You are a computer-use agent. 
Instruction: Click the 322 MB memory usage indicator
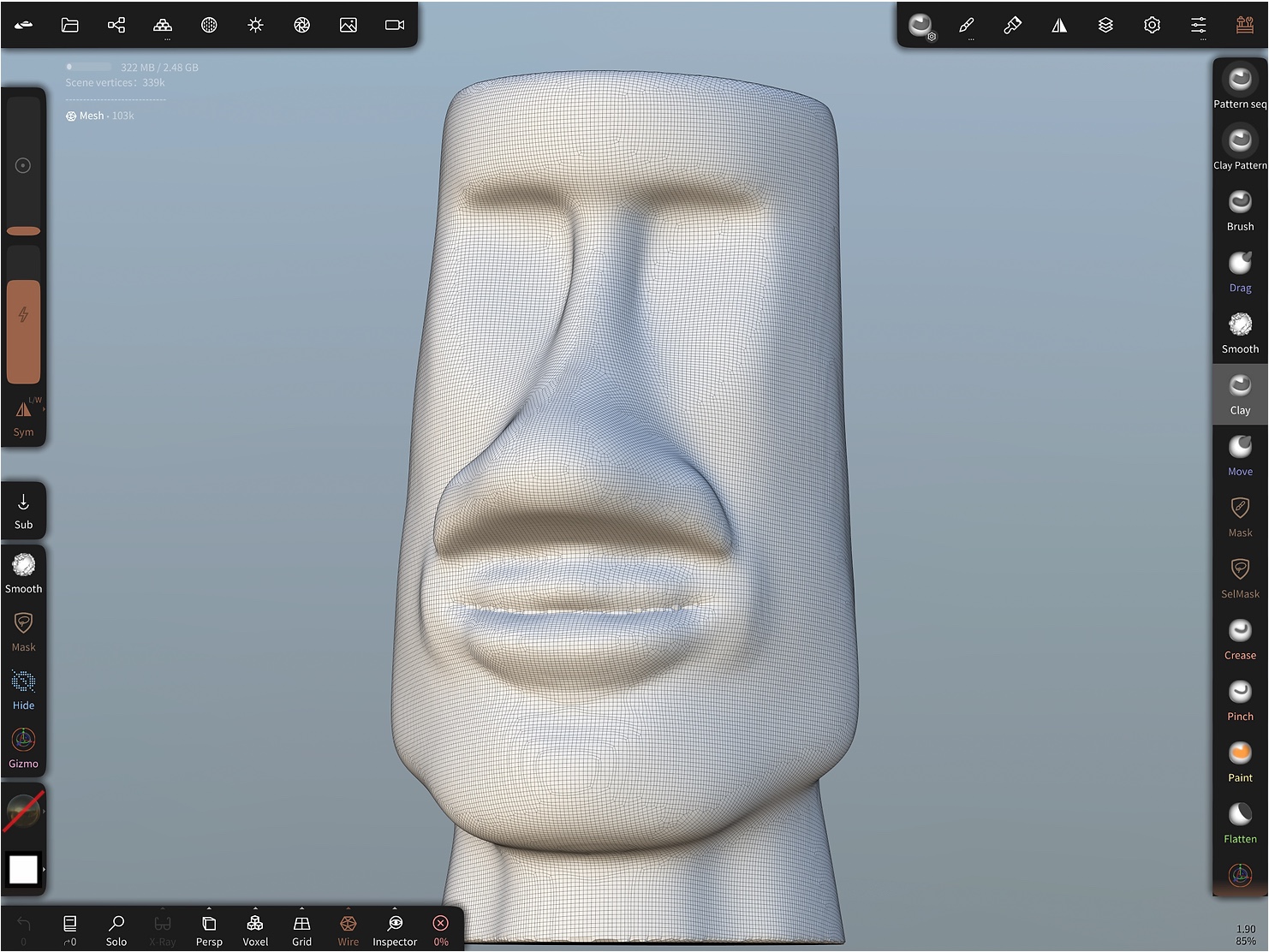132,67
